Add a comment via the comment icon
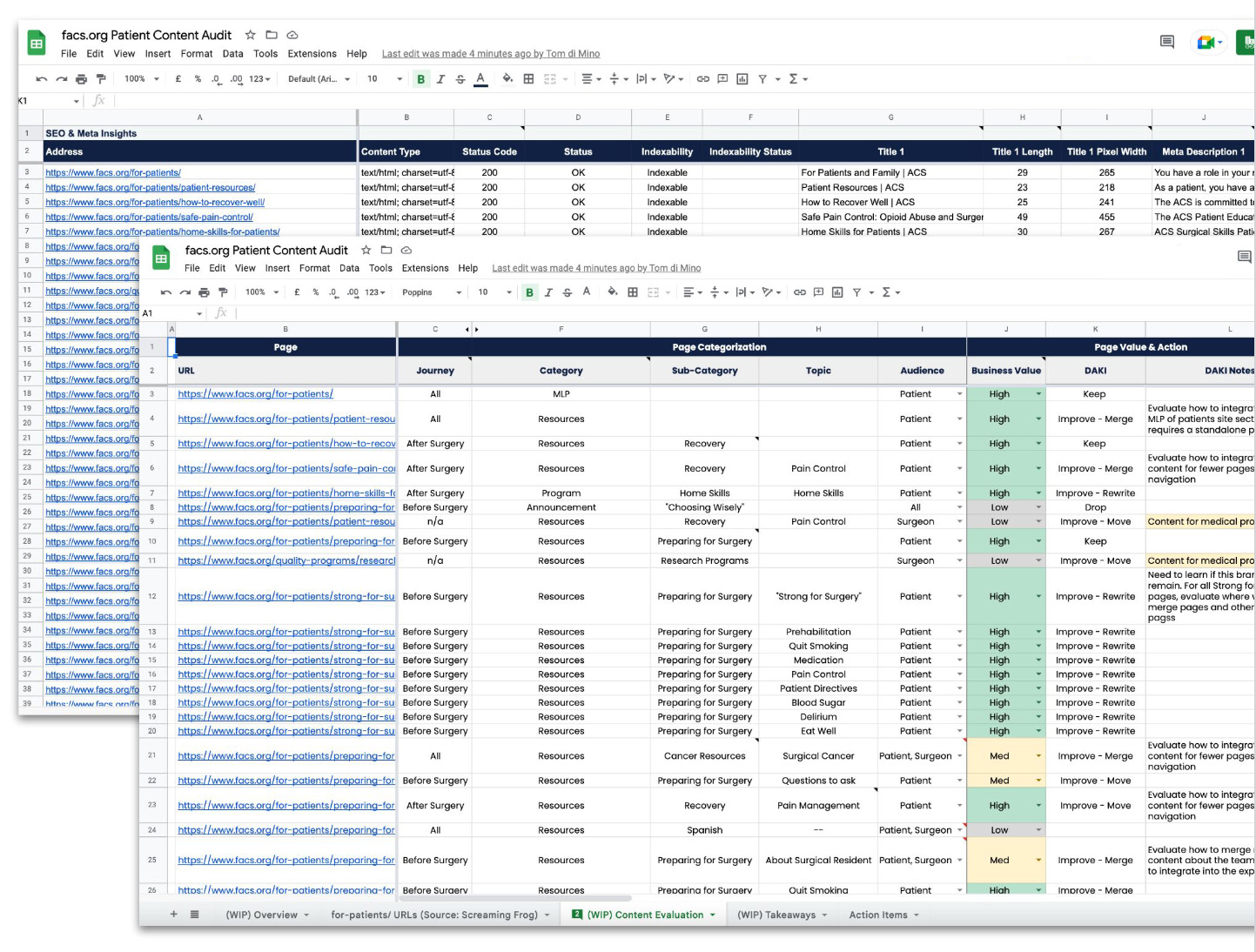Screen dimensions: 1256x952 [x=820, y=292]
